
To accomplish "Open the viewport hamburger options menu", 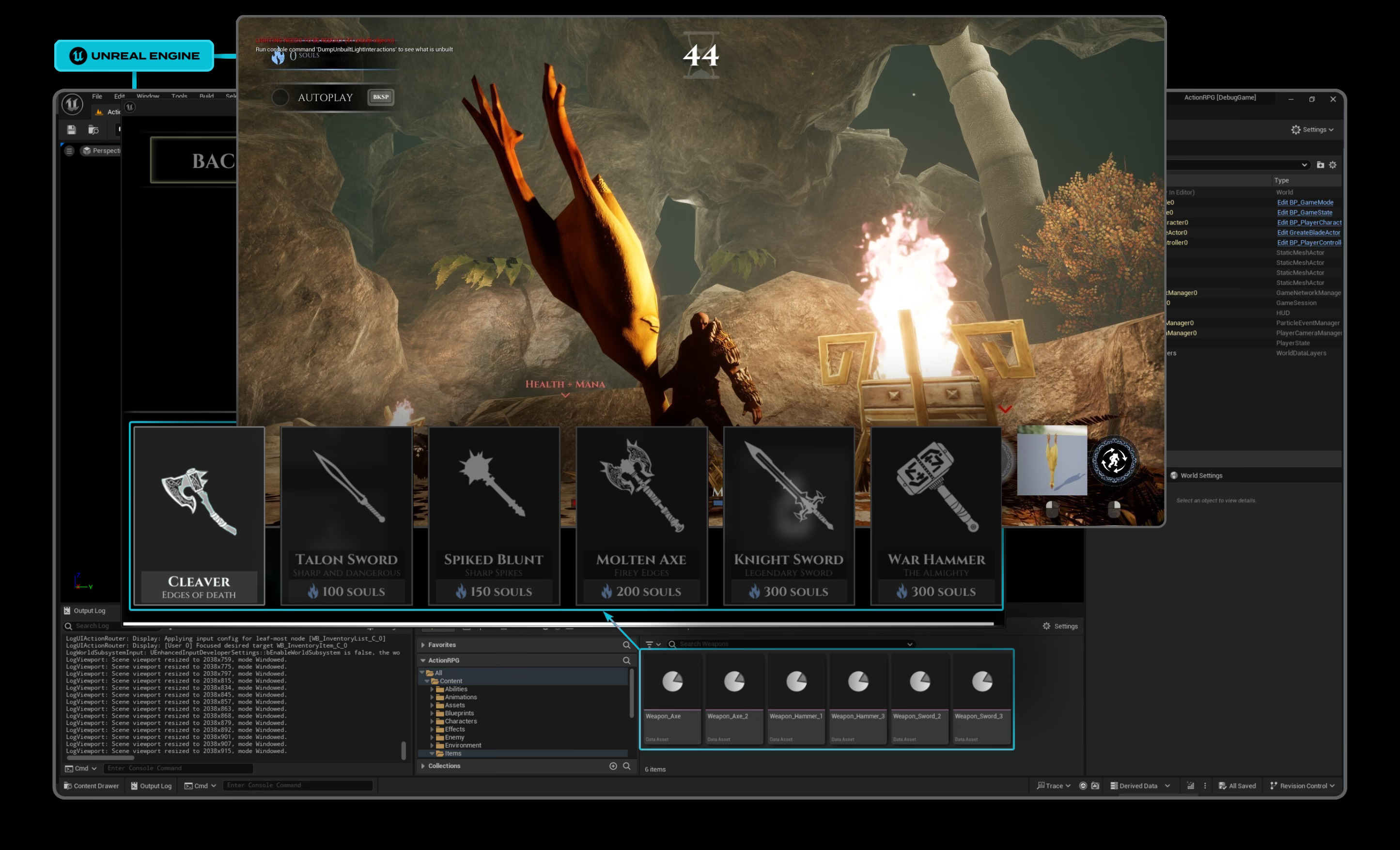I will [x=69, y=151].
